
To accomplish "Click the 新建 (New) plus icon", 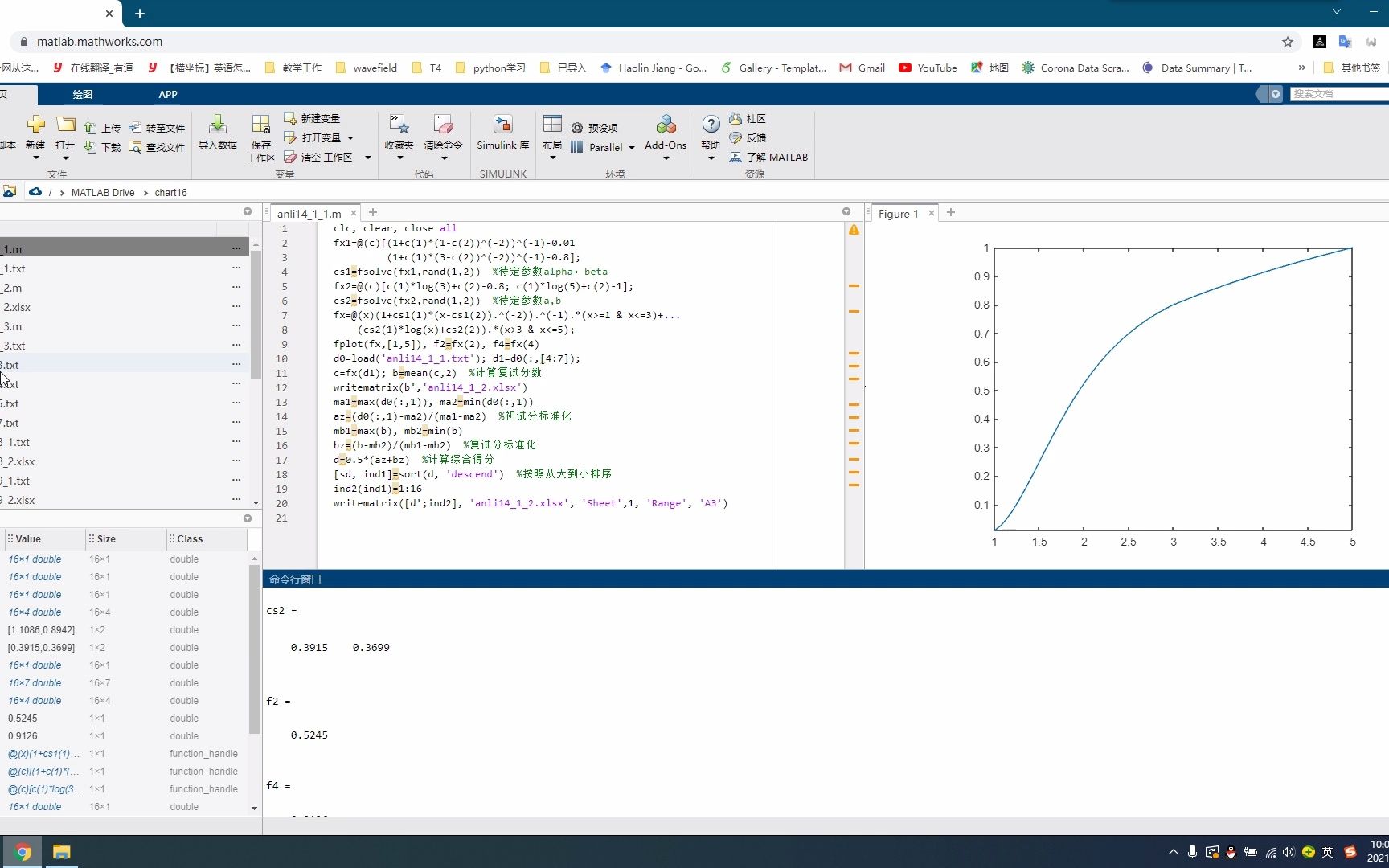I will pos(35,124).
